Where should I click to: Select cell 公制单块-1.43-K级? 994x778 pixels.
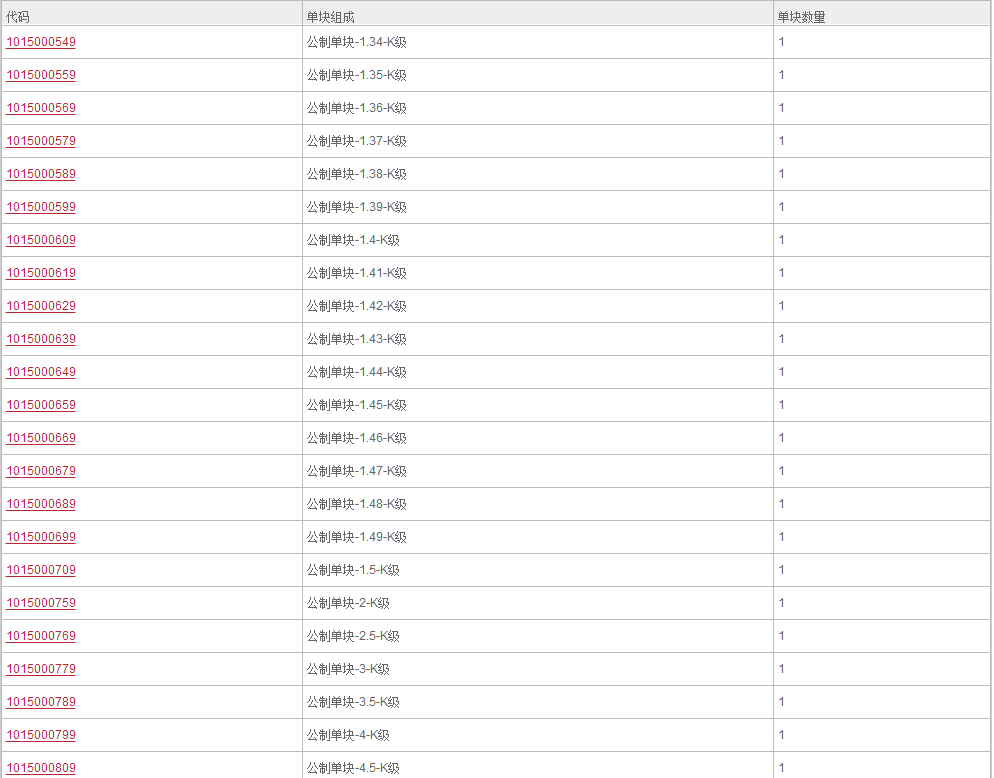538,339
